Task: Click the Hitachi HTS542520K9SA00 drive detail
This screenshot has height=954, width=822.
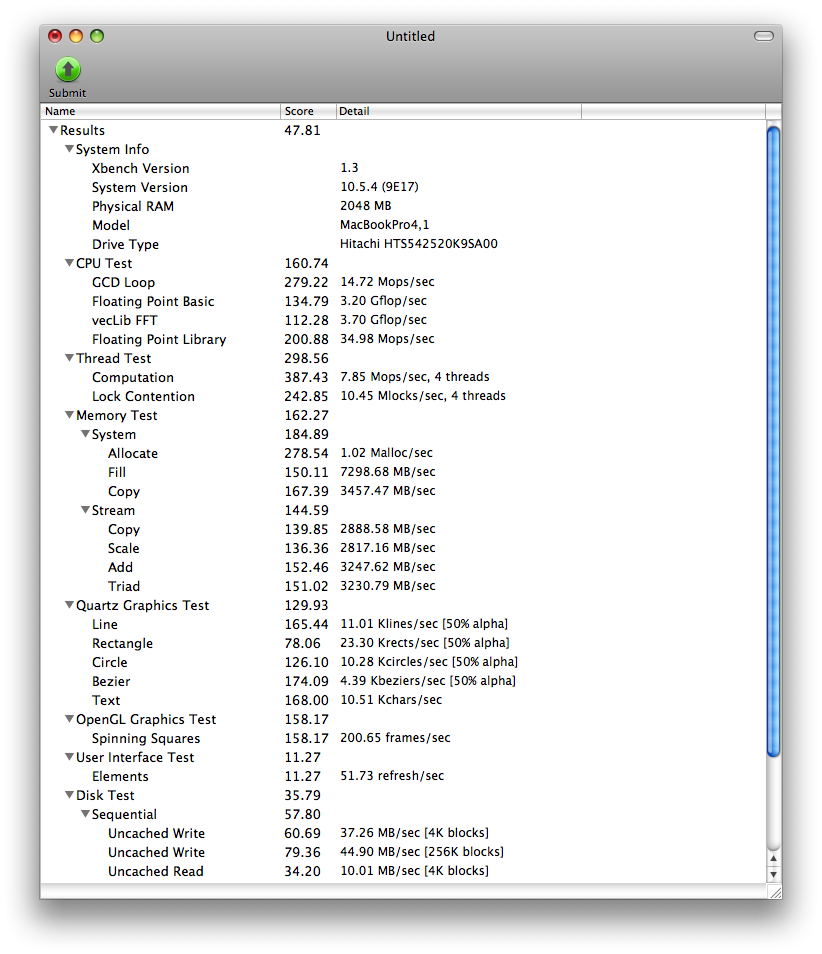Action: pyautogui.click(x=419, y=244)
